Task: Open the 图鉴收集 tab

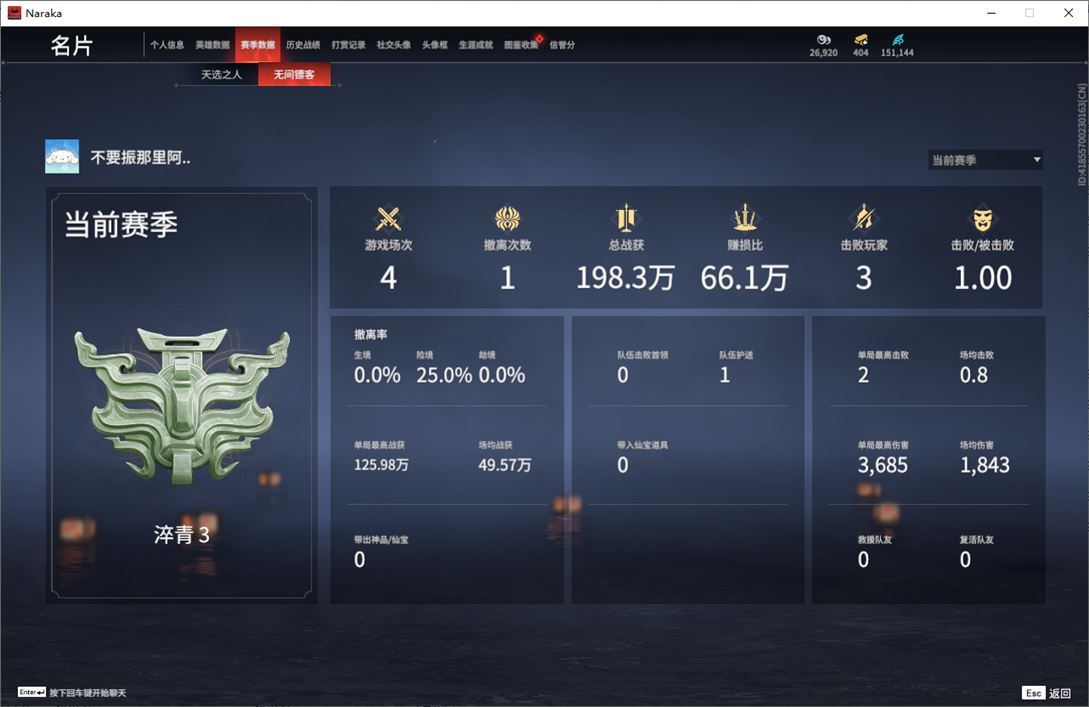Action: pos(522,45)
